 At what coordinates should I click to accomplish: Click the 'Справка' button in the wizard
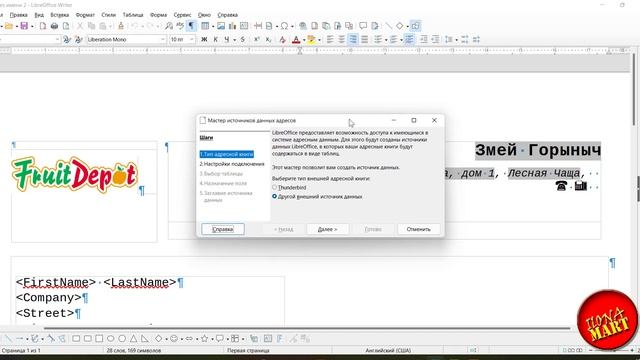point(223,229)
